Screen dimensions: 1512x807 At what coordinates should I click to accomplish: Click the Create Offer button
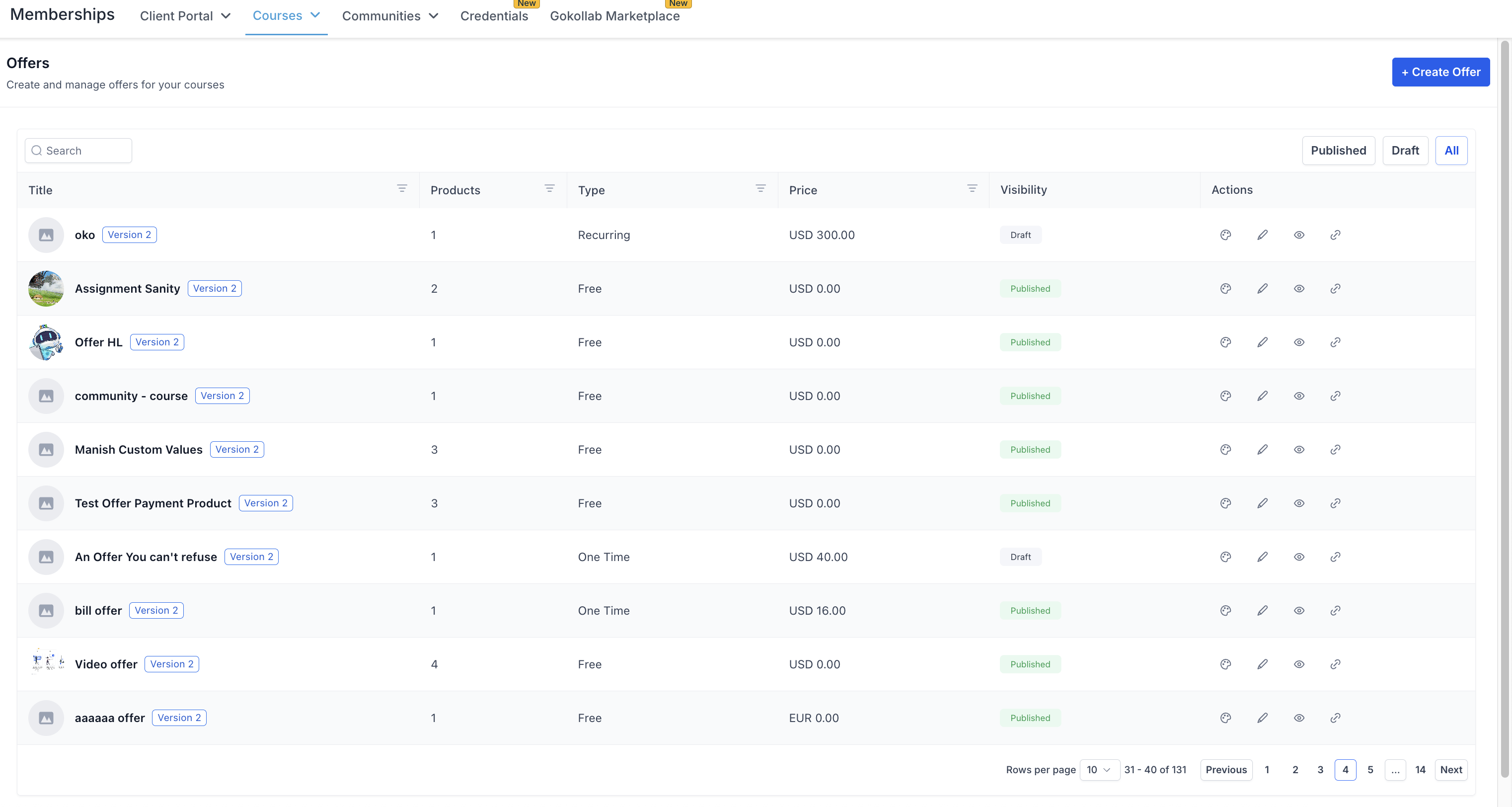tap(1440, 72)
